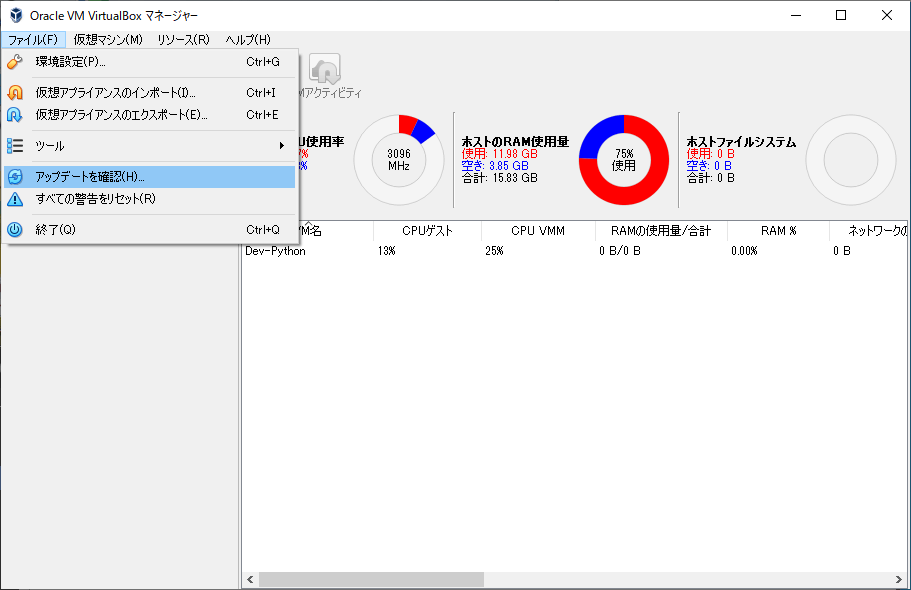911x590 pixels.
Task: Click the 使用: 11.98 GB text
Action: point(500,154)
